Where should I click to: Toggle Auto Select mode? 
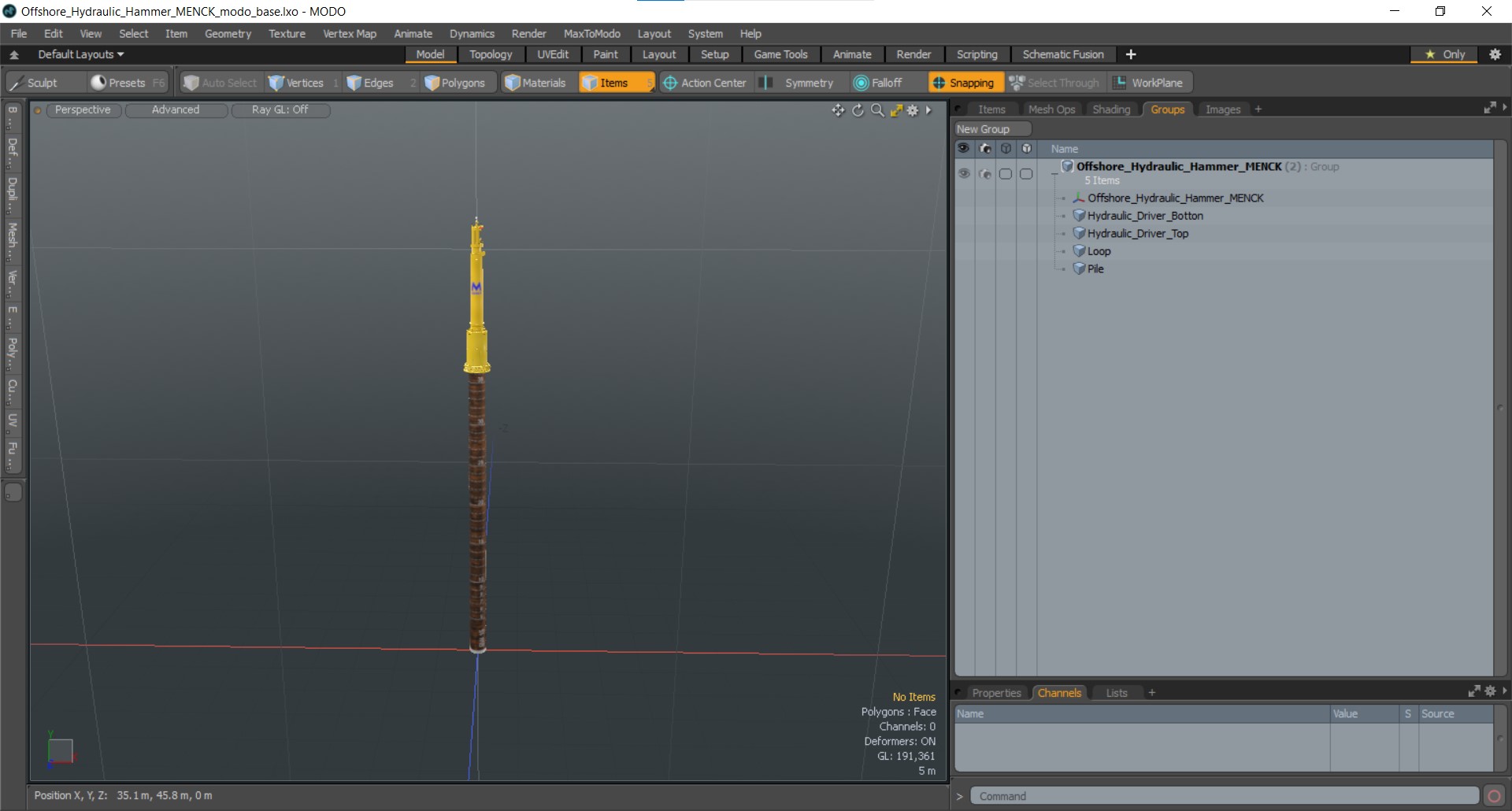(220, 83)
